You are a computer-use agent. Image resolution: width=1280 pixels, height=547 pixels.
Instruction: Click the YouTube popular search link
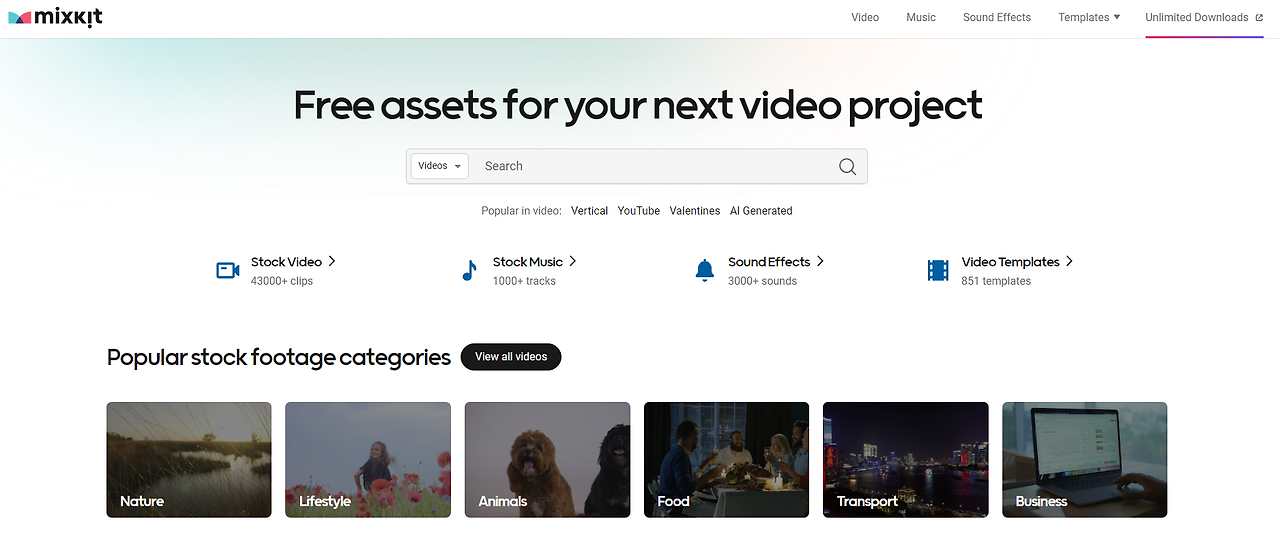638,211
